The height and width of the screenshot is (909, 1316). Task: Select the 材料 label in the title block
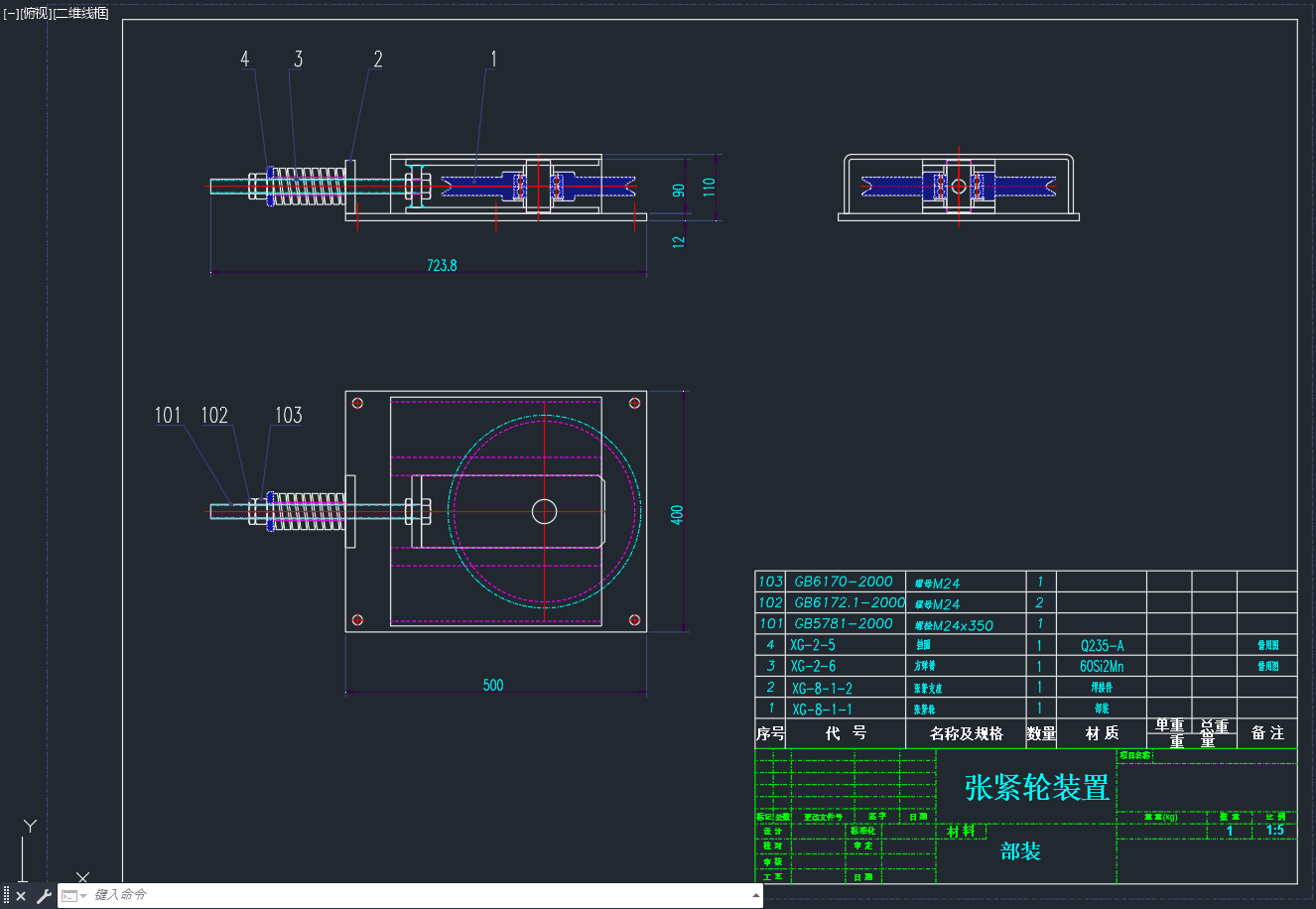tap(961, 831)
